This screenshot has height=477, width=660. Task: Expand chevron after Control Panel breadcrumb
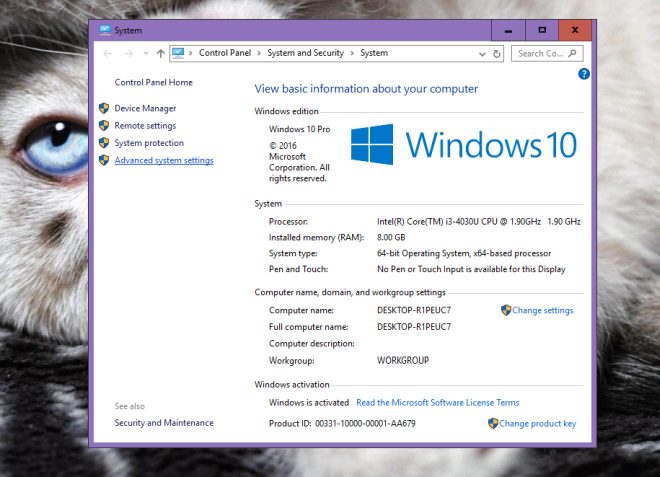pyautogui.click(x=259, y=53)
